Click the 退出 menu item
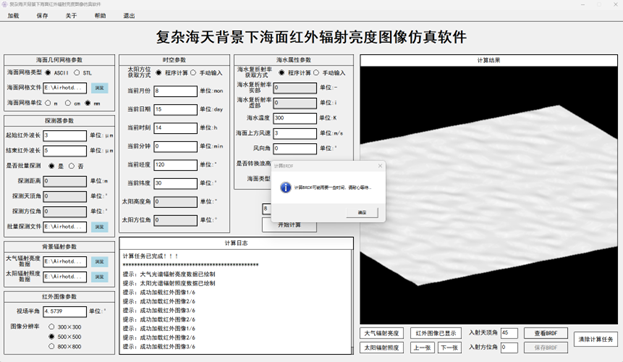The image size is (623, 362). click(x=129, y=16)
